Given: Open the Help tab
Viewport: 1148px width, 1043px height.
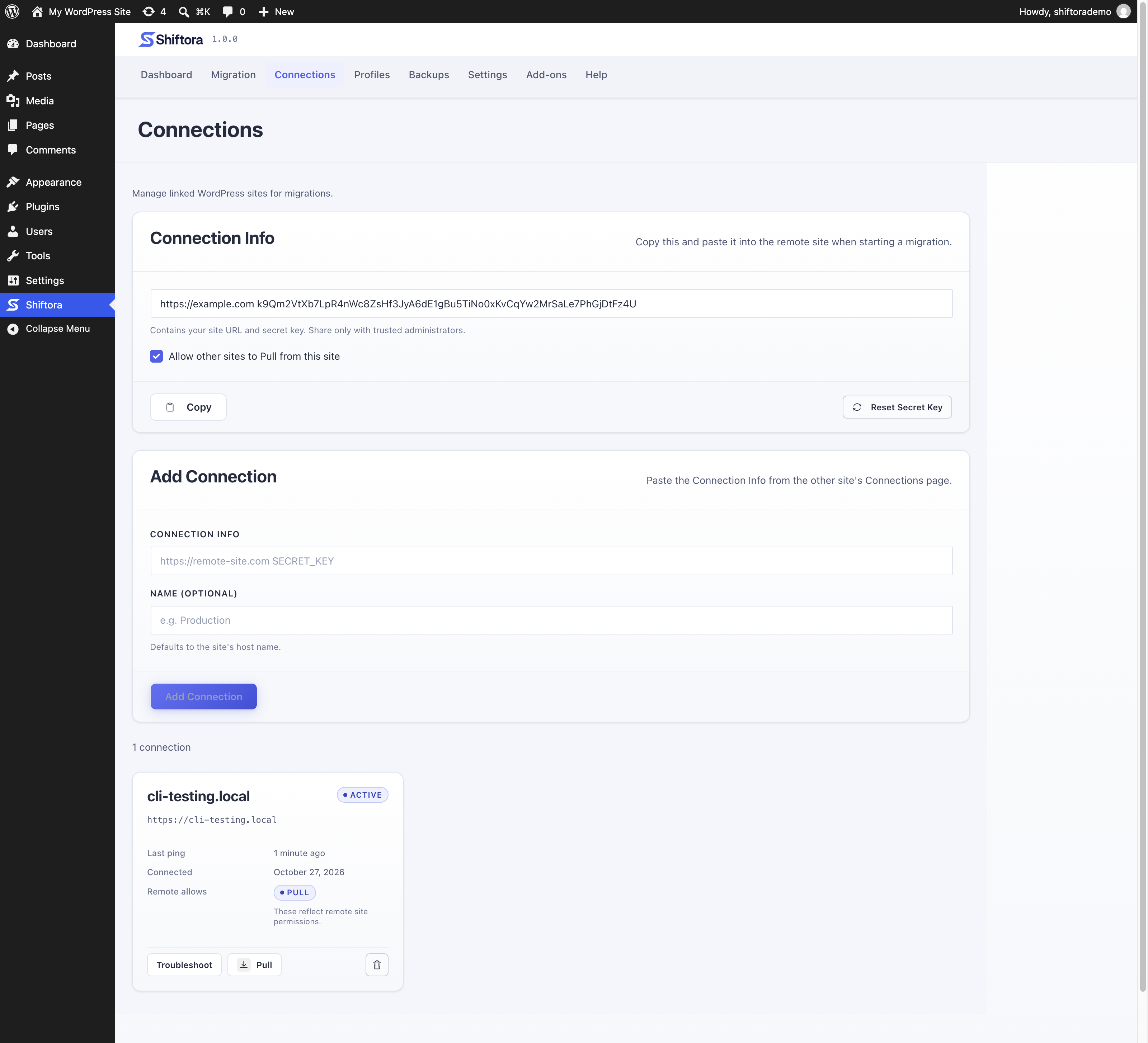Looking at the screenshot, I should (x=596, y=75).
